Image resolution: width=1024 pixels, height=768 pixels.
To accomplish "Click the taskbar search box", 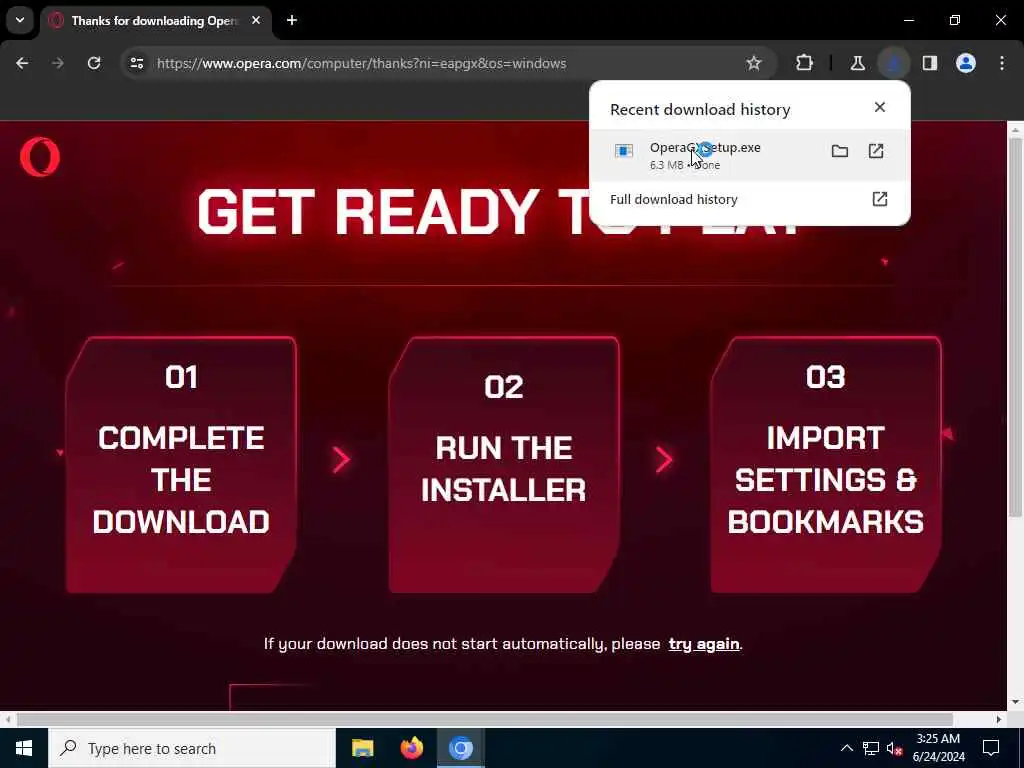I will [191, 748].
